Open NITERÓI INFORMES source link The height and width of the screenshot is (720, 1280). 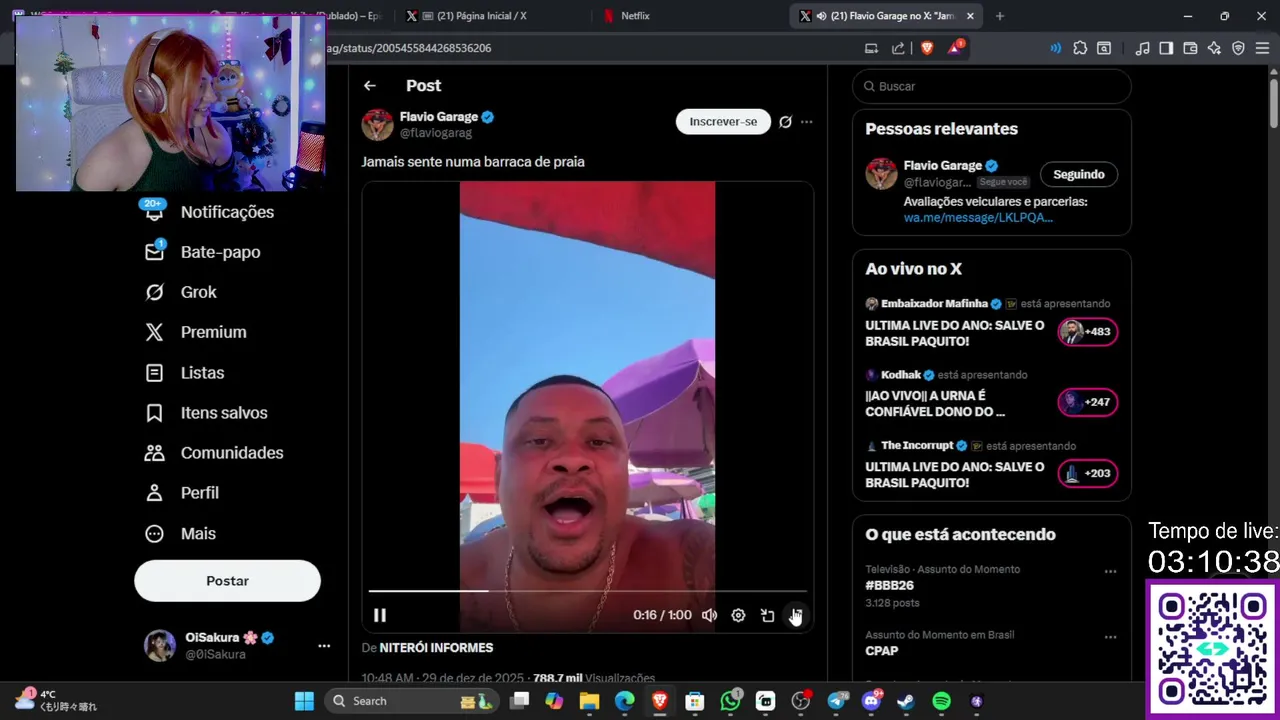(x=436, y=648)
